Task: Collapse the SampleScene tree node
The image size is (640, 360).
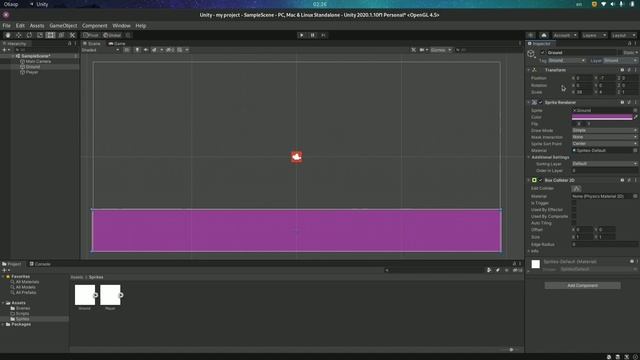Action: click(x=13, y=56)
